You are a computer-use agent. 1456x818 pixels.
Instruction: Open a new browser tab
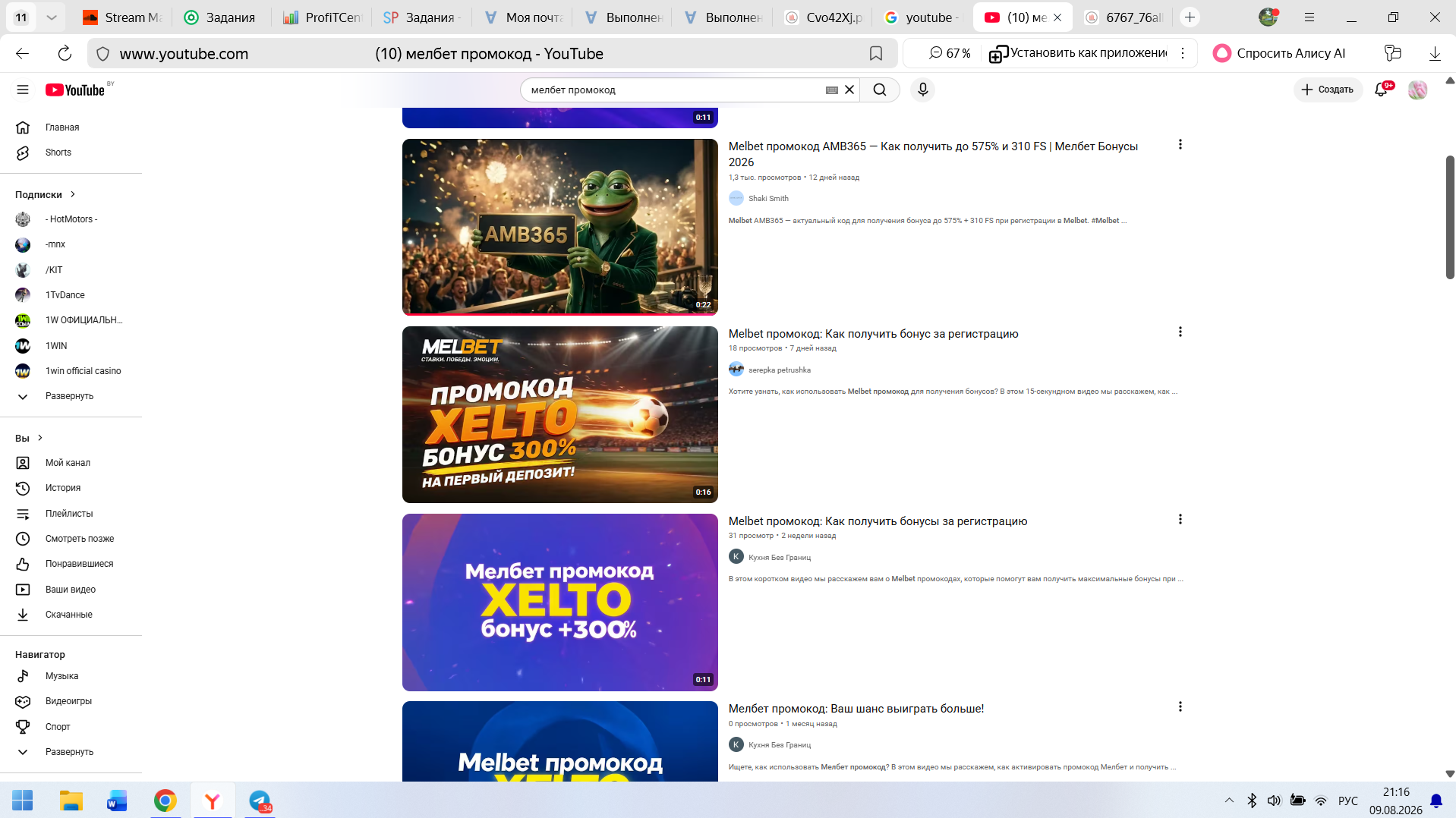(x=1190, y=17)
